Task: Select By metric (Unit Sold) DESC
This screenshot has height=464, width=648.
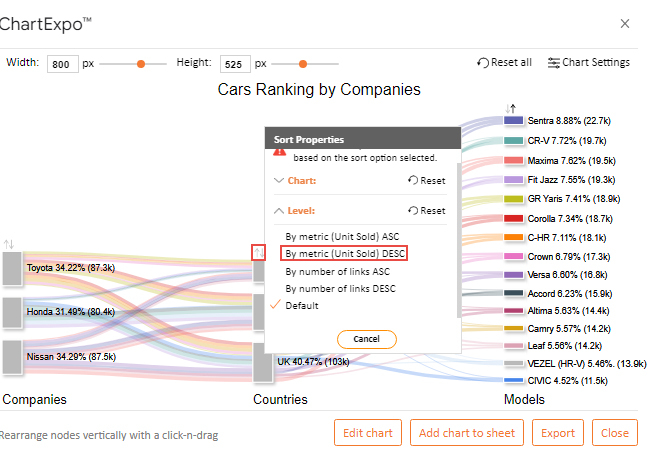Action: click(345, 253)
